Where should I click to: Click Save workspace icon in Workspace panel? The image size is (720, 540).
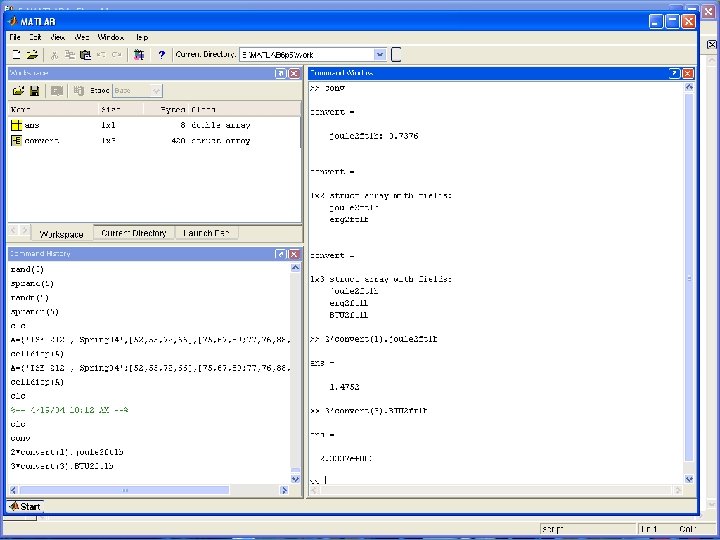click(33, 90)
